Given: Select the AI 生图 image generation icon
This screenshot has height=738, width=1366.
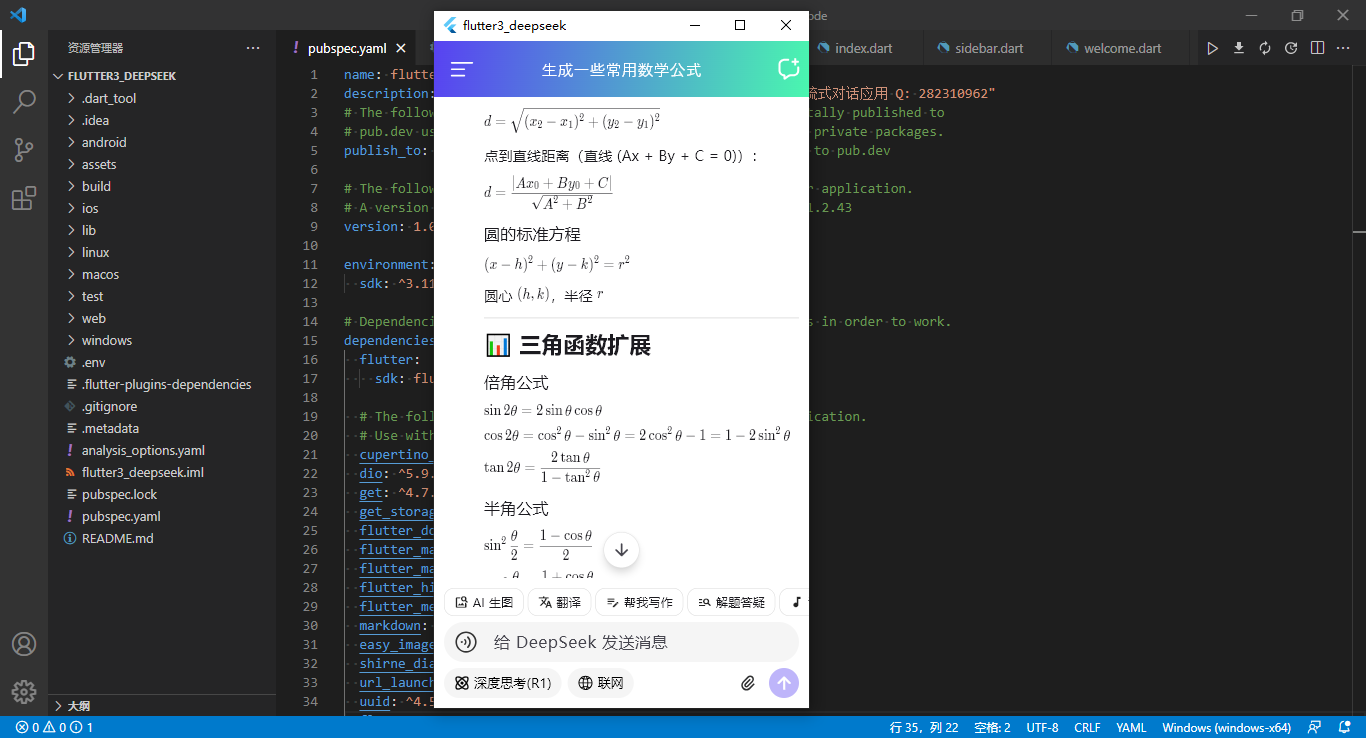Looking at the screenshot, I should [x=463, y=602].
